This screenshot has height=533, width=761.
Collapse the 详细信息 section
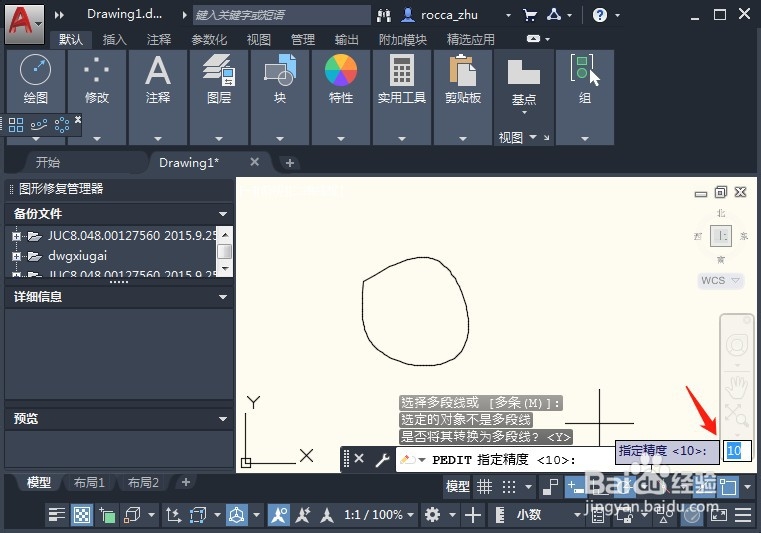tap(223, 297)
